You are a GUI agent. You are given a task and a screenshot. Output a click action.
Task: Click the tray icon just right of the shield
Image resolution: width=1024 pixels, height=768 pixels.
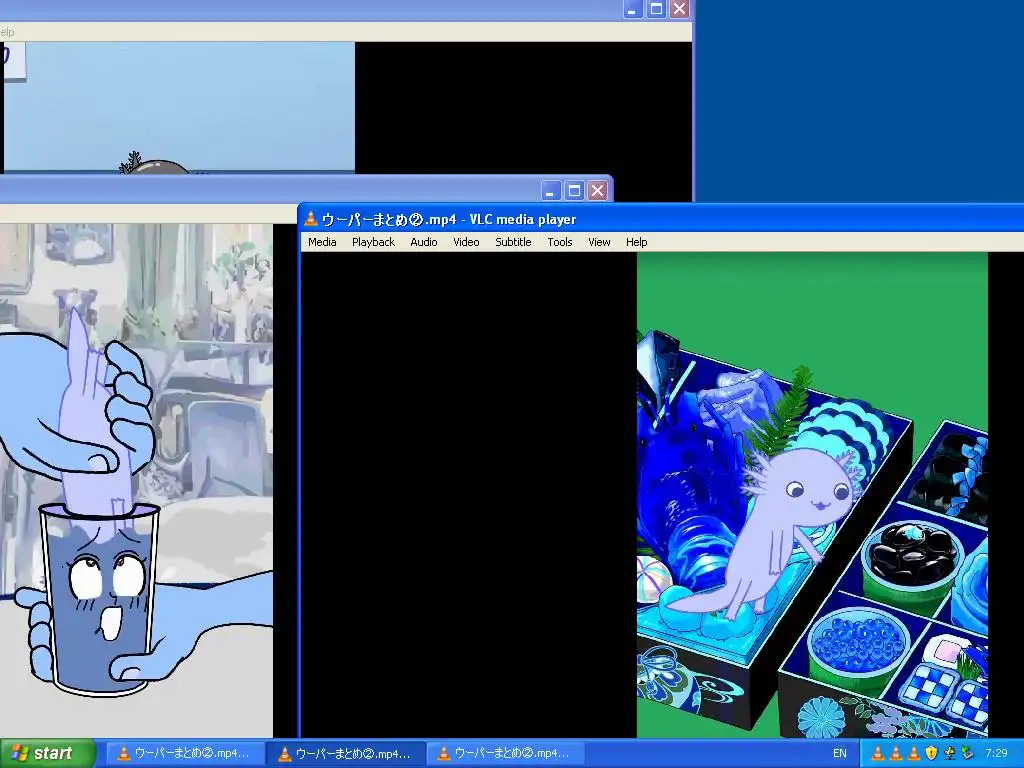tap(950, 753)
